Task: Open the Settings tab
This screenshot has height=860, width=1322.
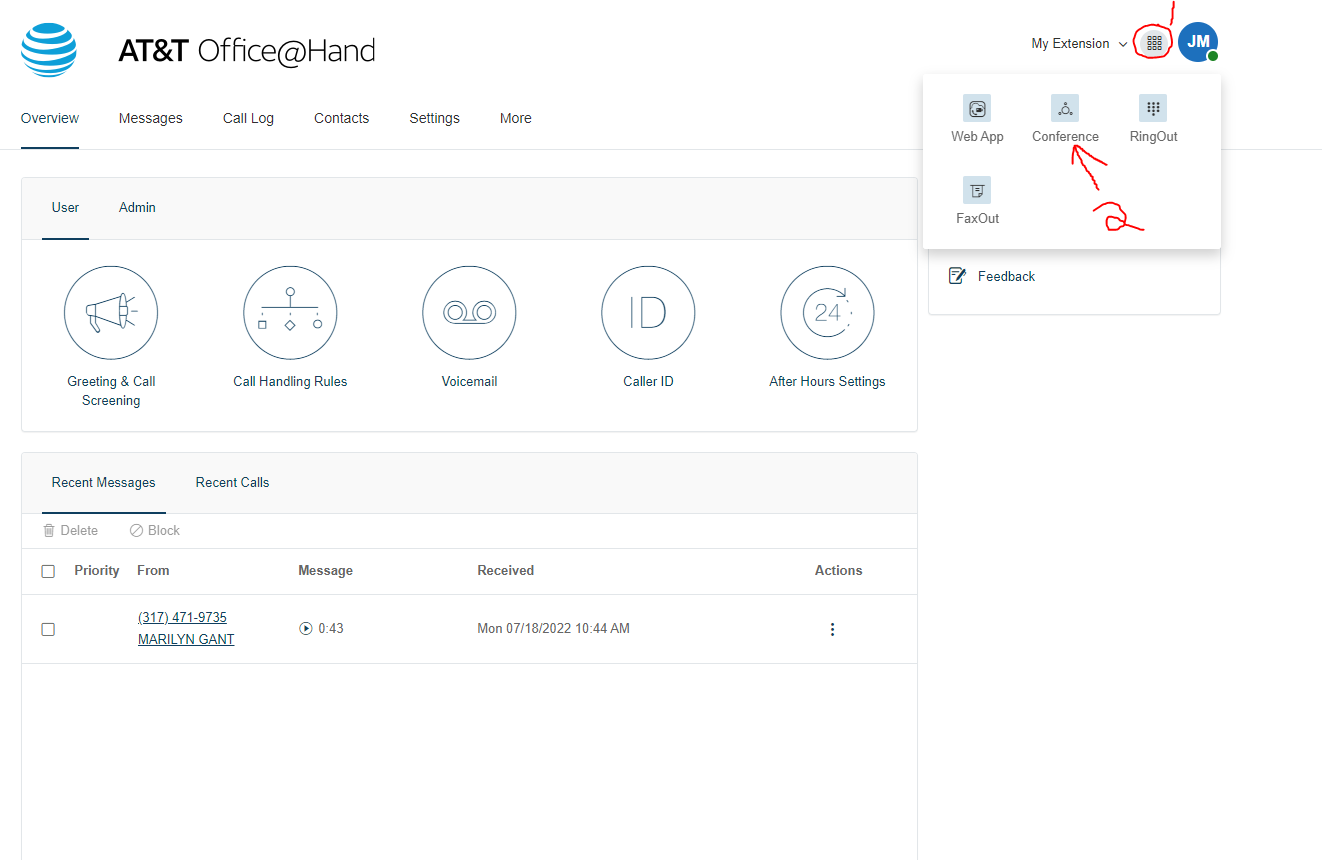Action: 434,118
